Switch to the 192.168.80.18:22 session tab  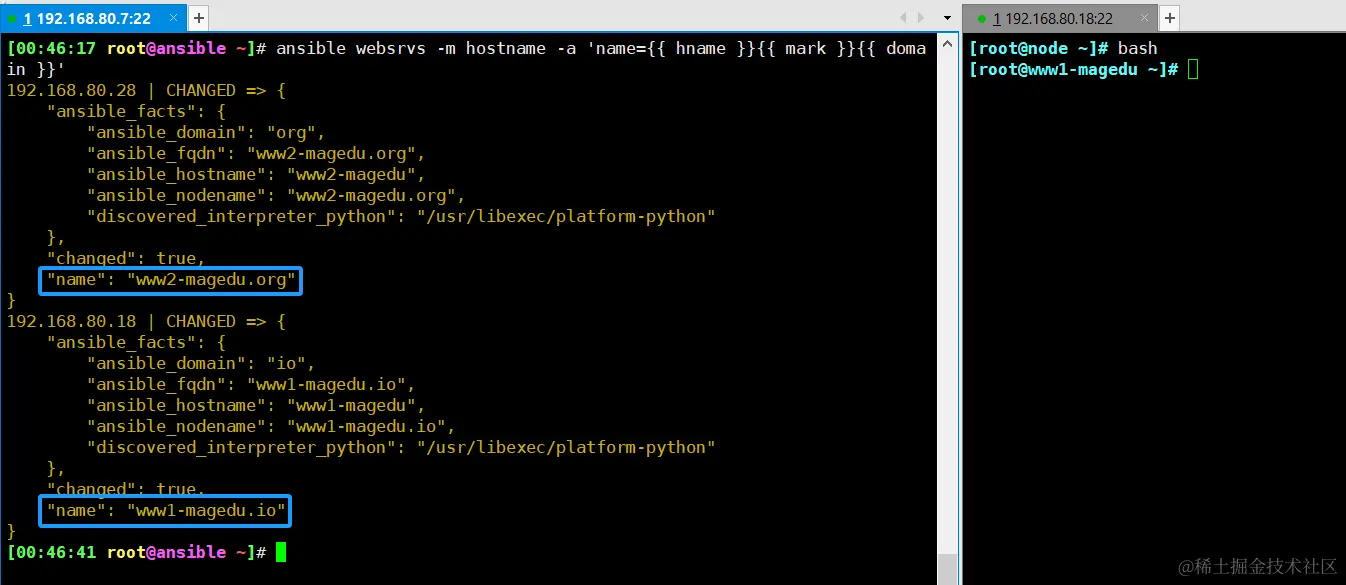[1059, 18]
